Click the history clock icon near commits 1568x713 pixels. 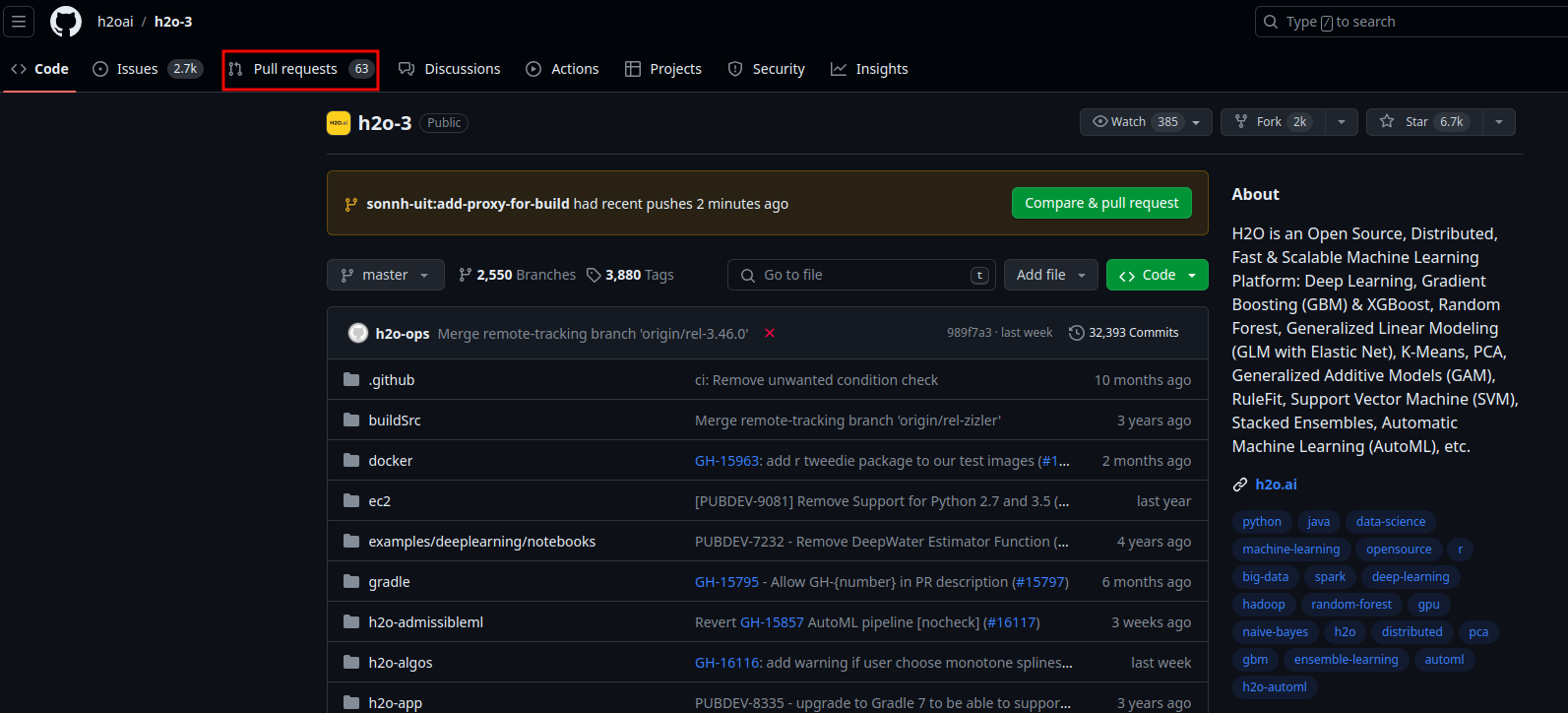[1077, 333]
